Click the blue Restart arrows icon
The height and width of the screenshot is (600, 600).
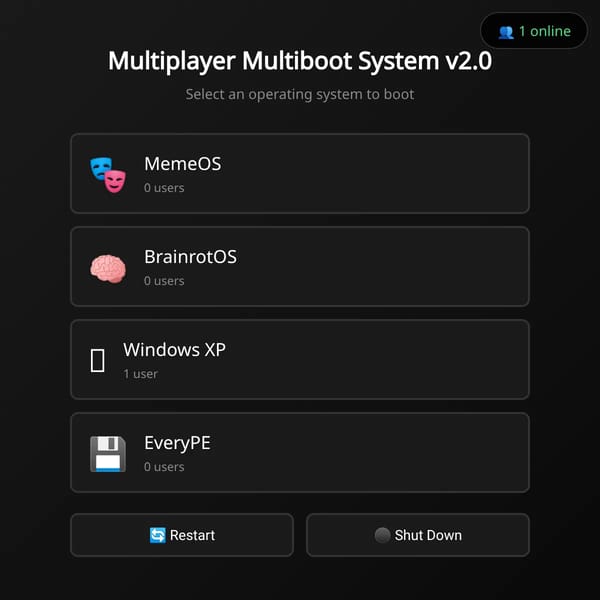click(158, 535)
